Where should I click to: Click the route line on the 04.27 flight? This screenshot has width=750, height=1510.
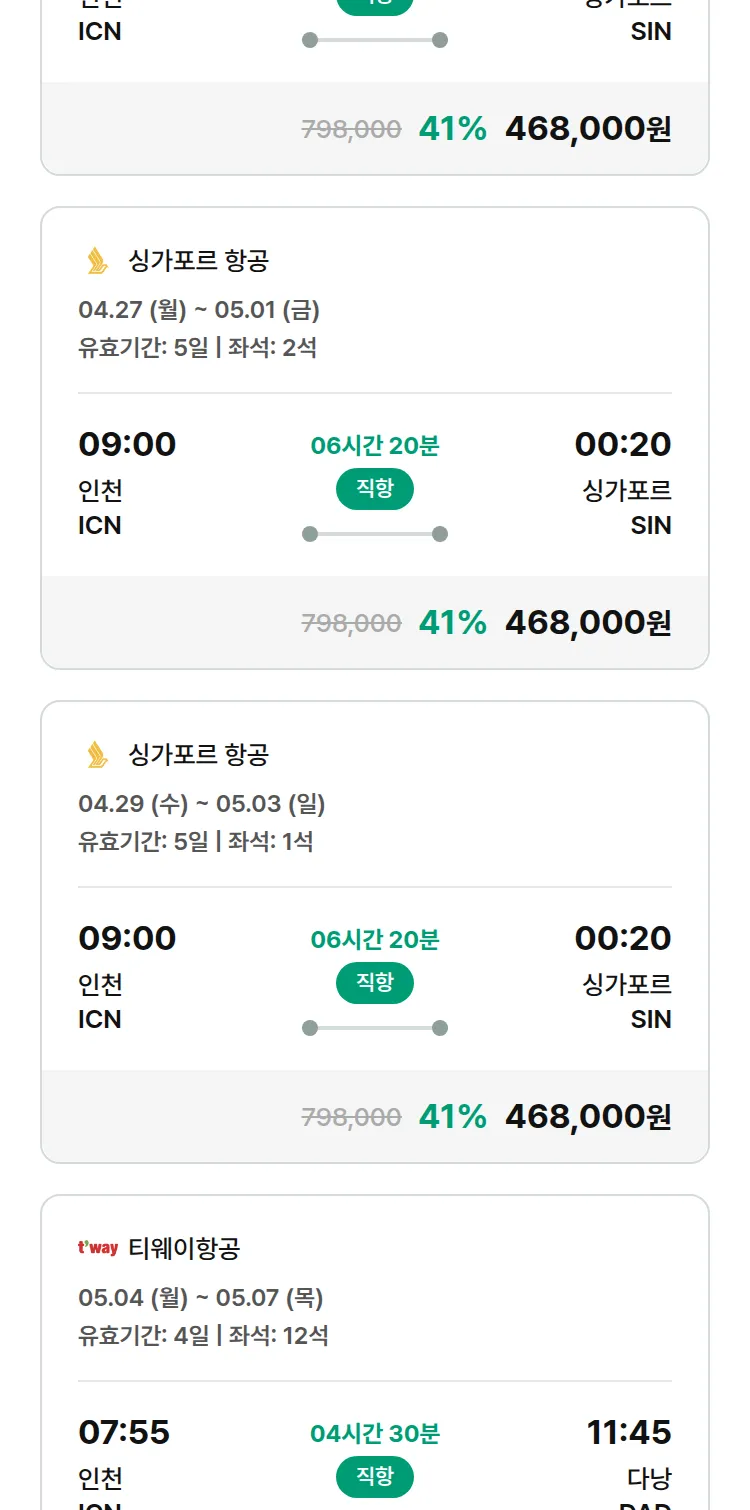(x=374, y=534)
